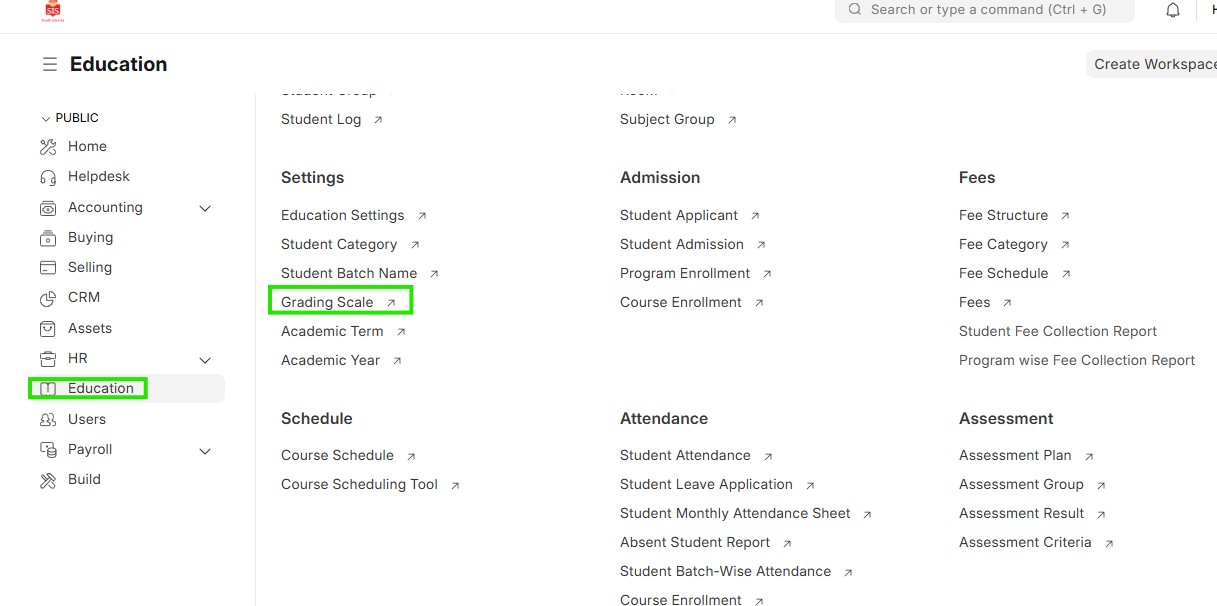Click the notification bell icon
The height and width of the screenshot is (606, 1217).
[x=1173, y=10]
